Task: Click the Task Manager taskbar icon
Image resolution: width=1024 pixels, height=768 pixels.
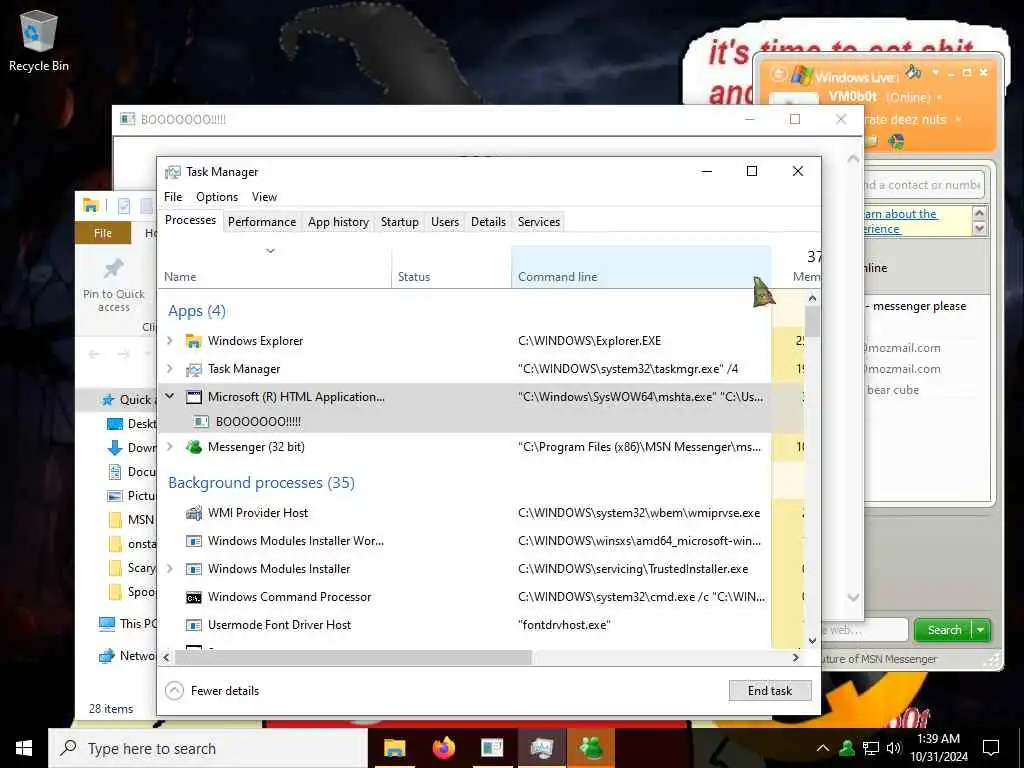Action: [x=541, y=748]
